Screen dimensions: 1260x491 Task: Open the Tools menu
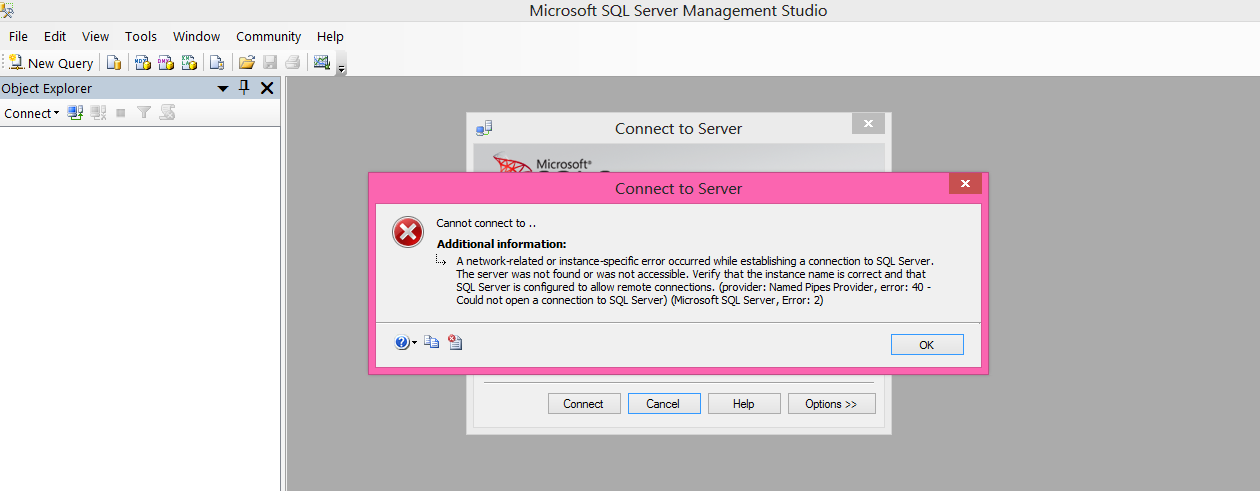pyautogui.click(x=141, y=36)
